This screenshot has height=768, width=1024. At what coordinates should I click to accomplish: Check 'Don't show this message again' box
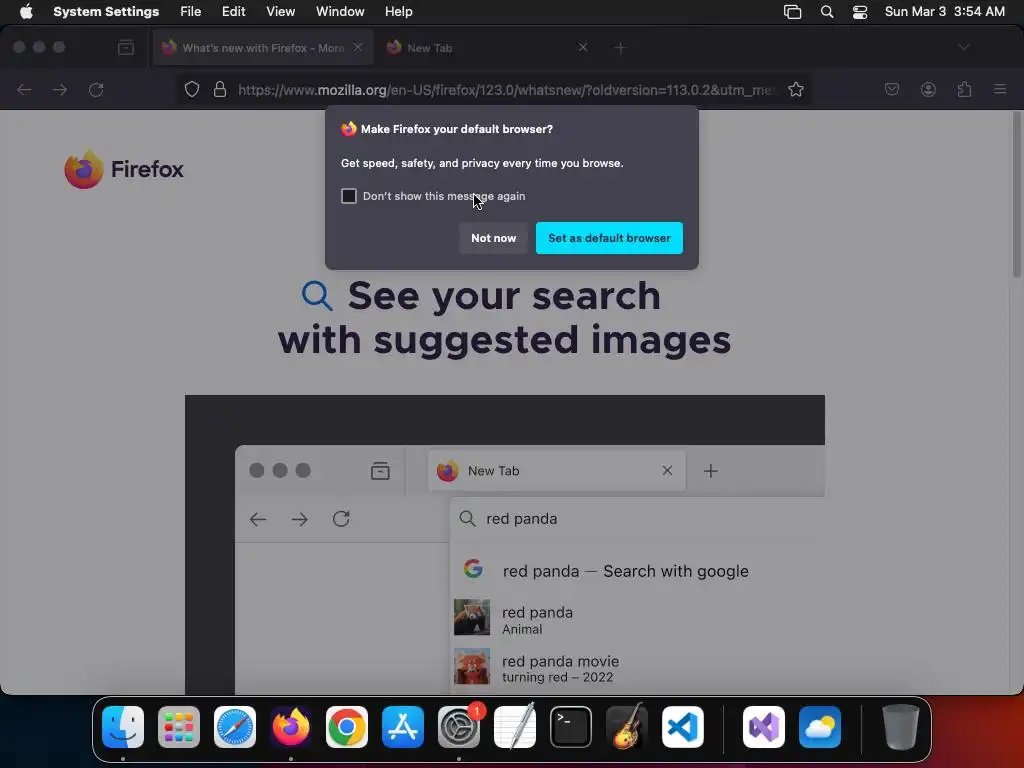(349, 196)
